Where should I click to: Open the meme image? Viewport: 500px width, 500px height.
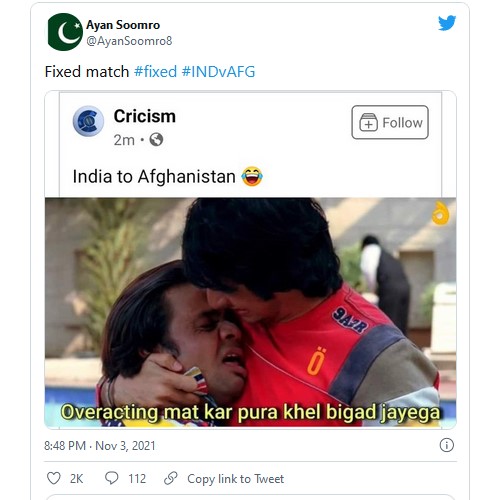click(x=251, y=312)
